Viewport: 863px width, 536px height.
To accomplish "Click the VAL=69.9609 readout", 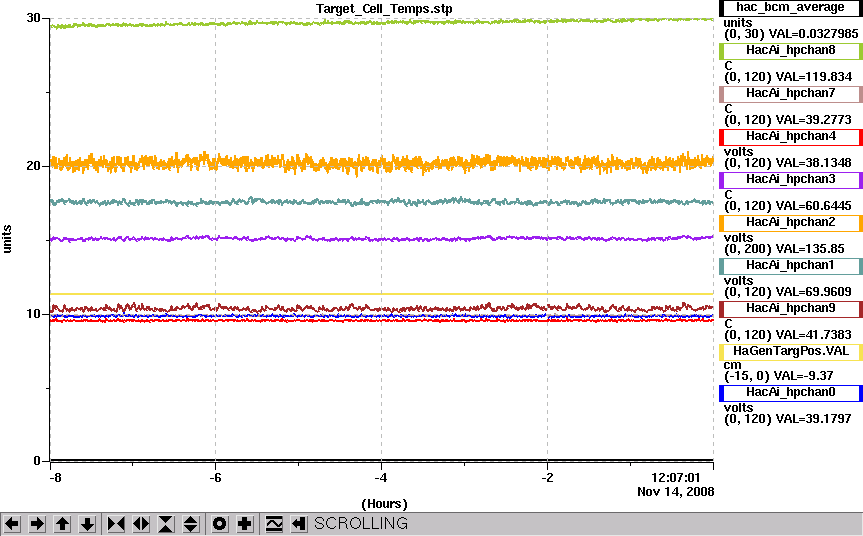I will 812,292.
